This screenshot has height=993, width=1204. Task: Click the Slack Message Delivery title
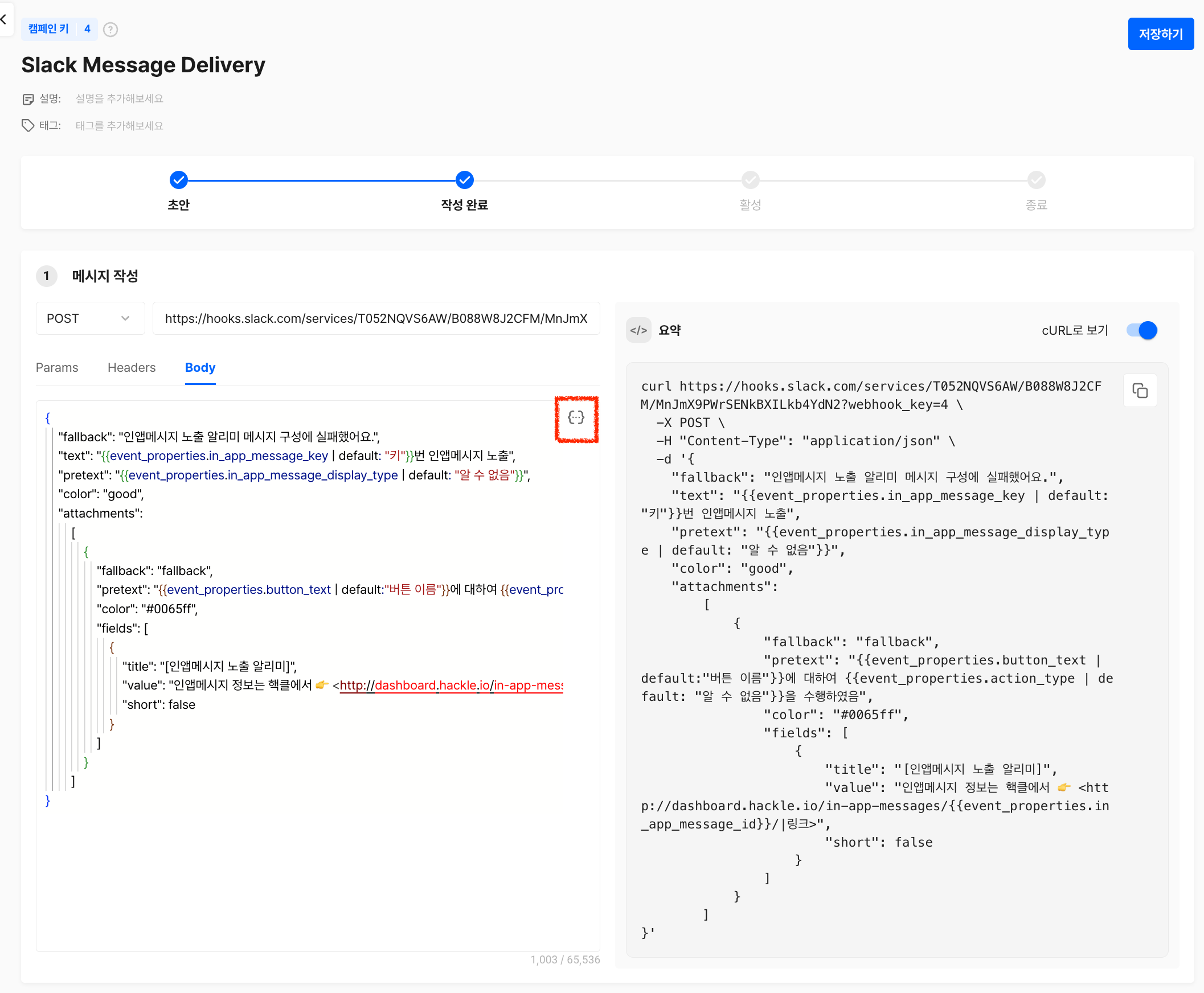click(x=143, y=65)
